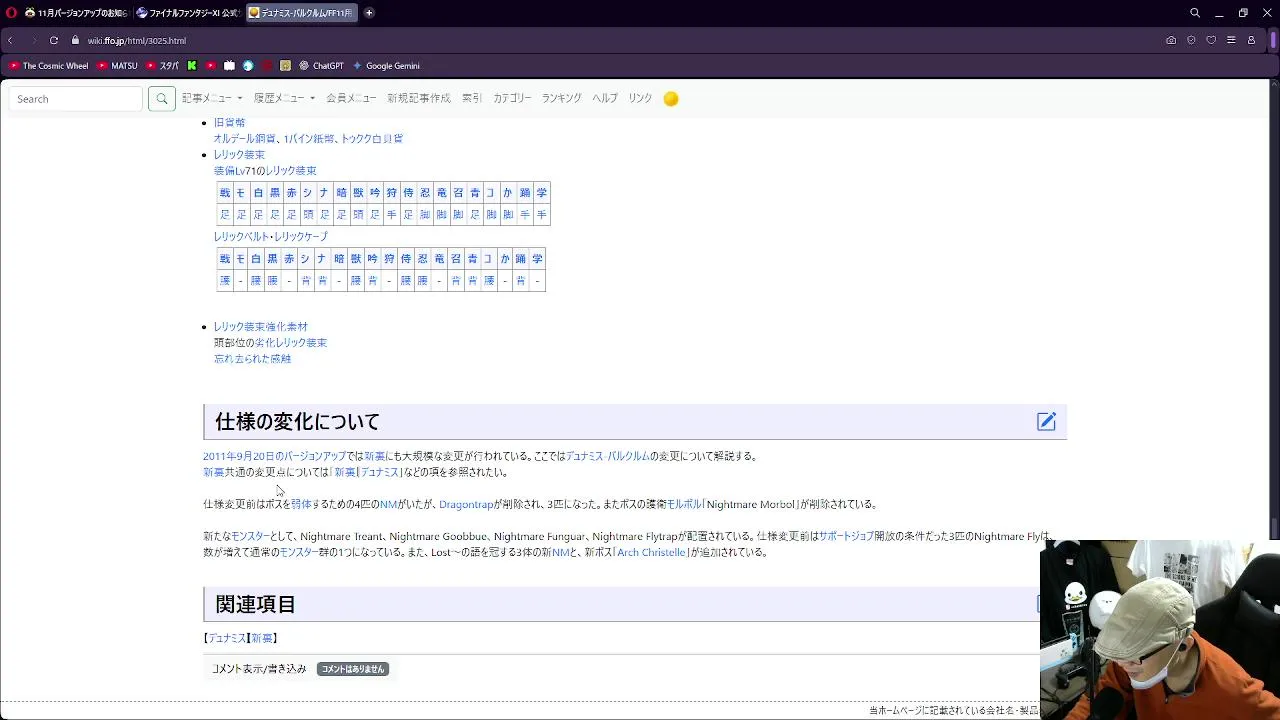Viewport: 1280px width, 720px height.
Task: Open the リンク menu item
Action: (640, 99)
